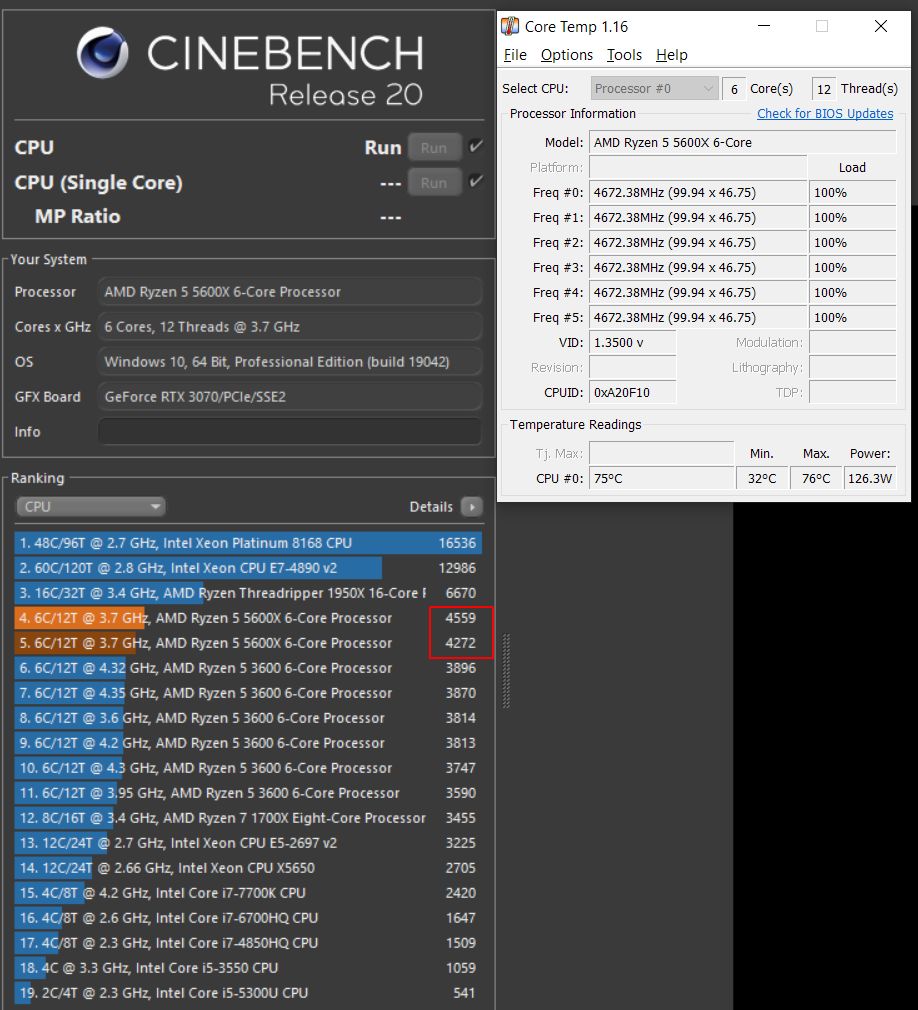This screenshot has height=1010, width=918.
Task: Select ranking row 15 Core i7-7700K
Action: [248, 893]
